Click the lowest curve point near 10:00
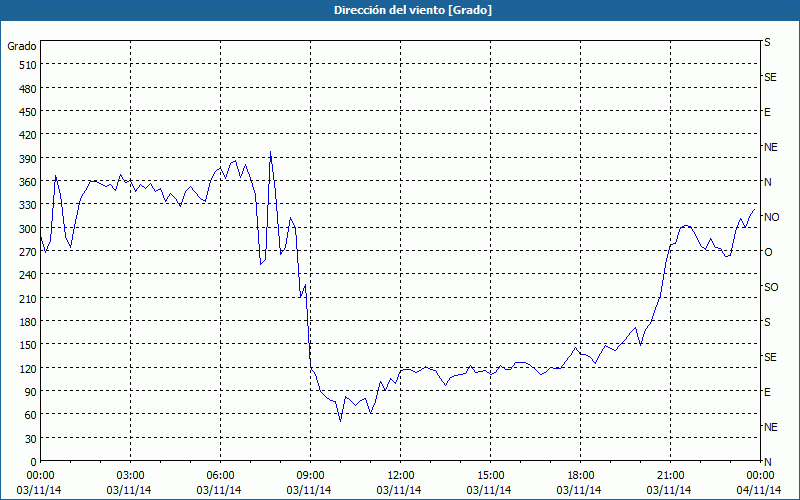The width and height of the screenshot is (800, 500). (340, 421)
